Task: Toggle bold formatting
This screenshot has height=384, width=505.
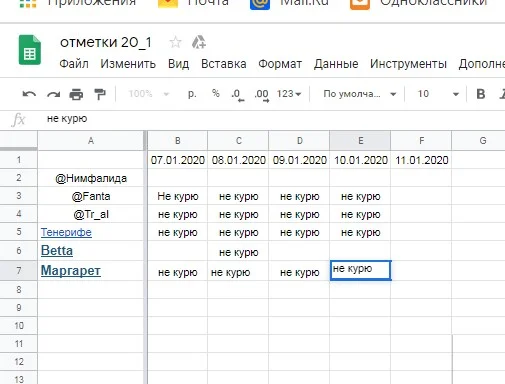Action: pyautogui.click(x=481, y=94)
